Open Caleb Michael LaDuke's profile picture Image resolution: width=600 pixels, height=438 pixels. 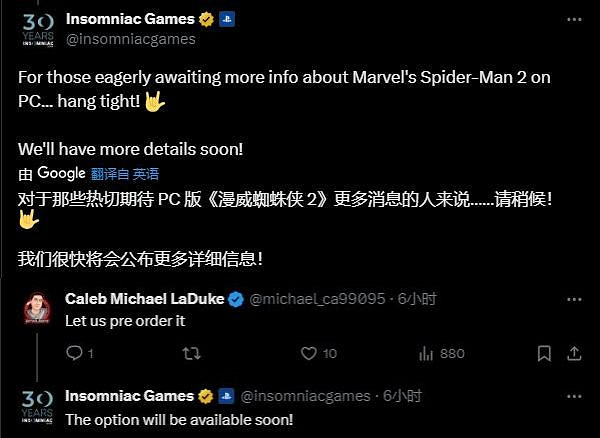coord(37,309)
